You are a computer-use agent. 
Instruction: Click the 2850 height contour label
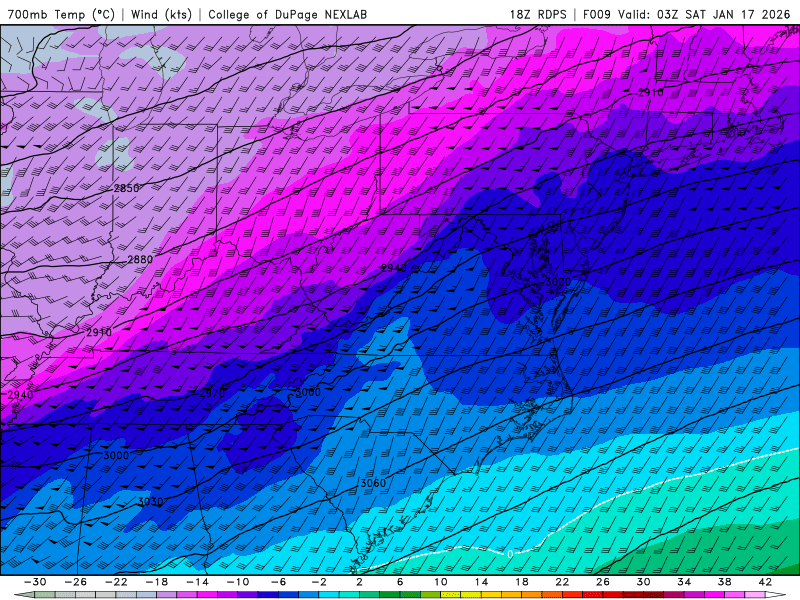pyautogui.click(x=127, y=188)
